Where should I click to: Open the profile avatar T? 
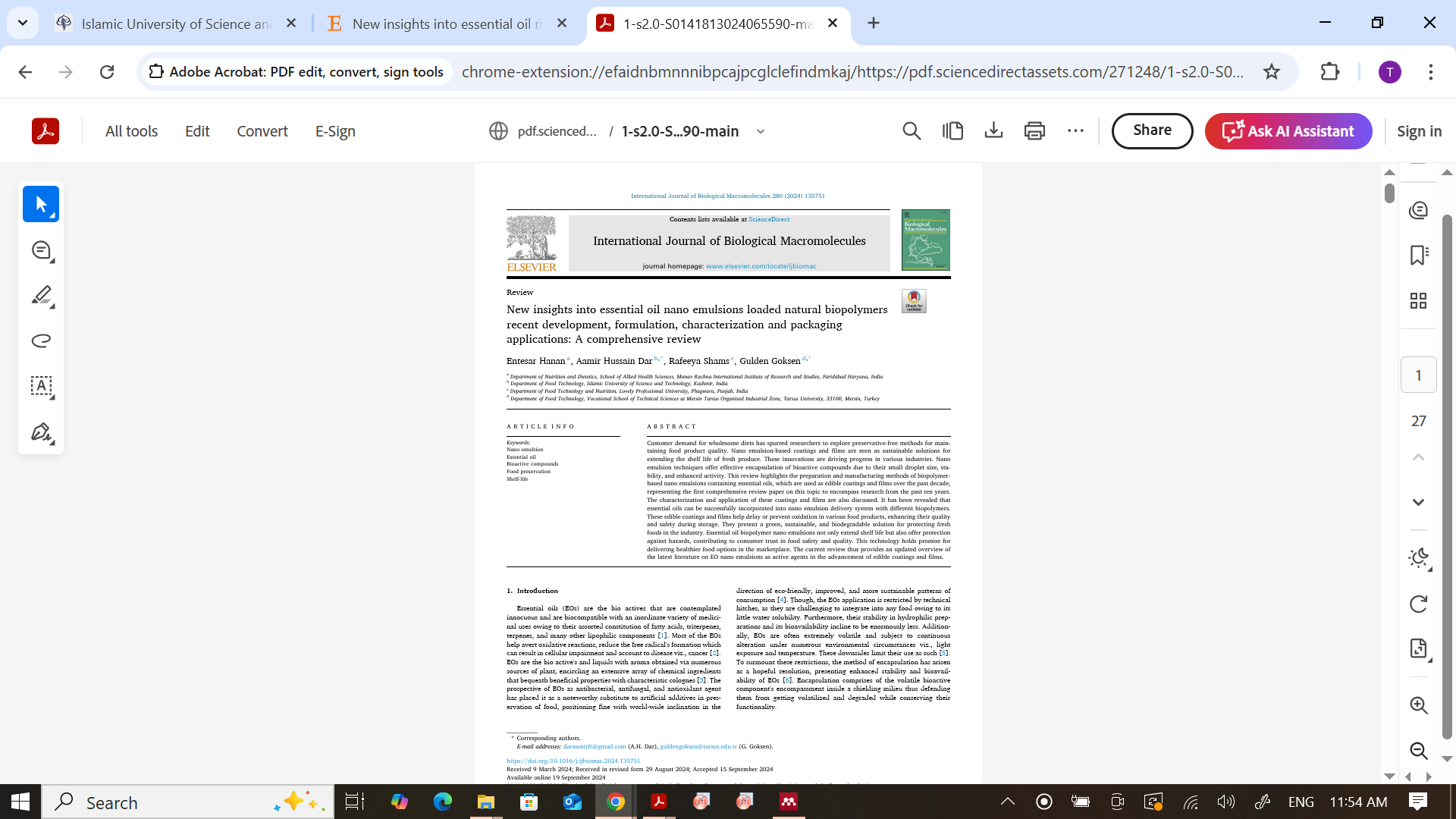coord(1389,72)
